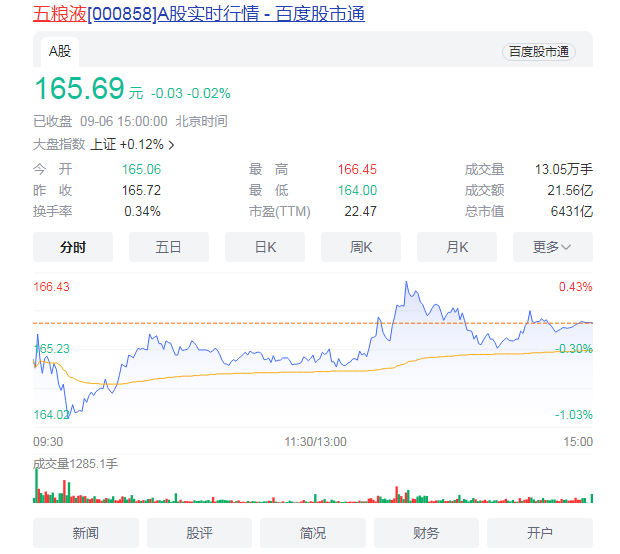620x554 pixels.
Task: Switch to the 五日 chart tab
Action: pos(169,247)
